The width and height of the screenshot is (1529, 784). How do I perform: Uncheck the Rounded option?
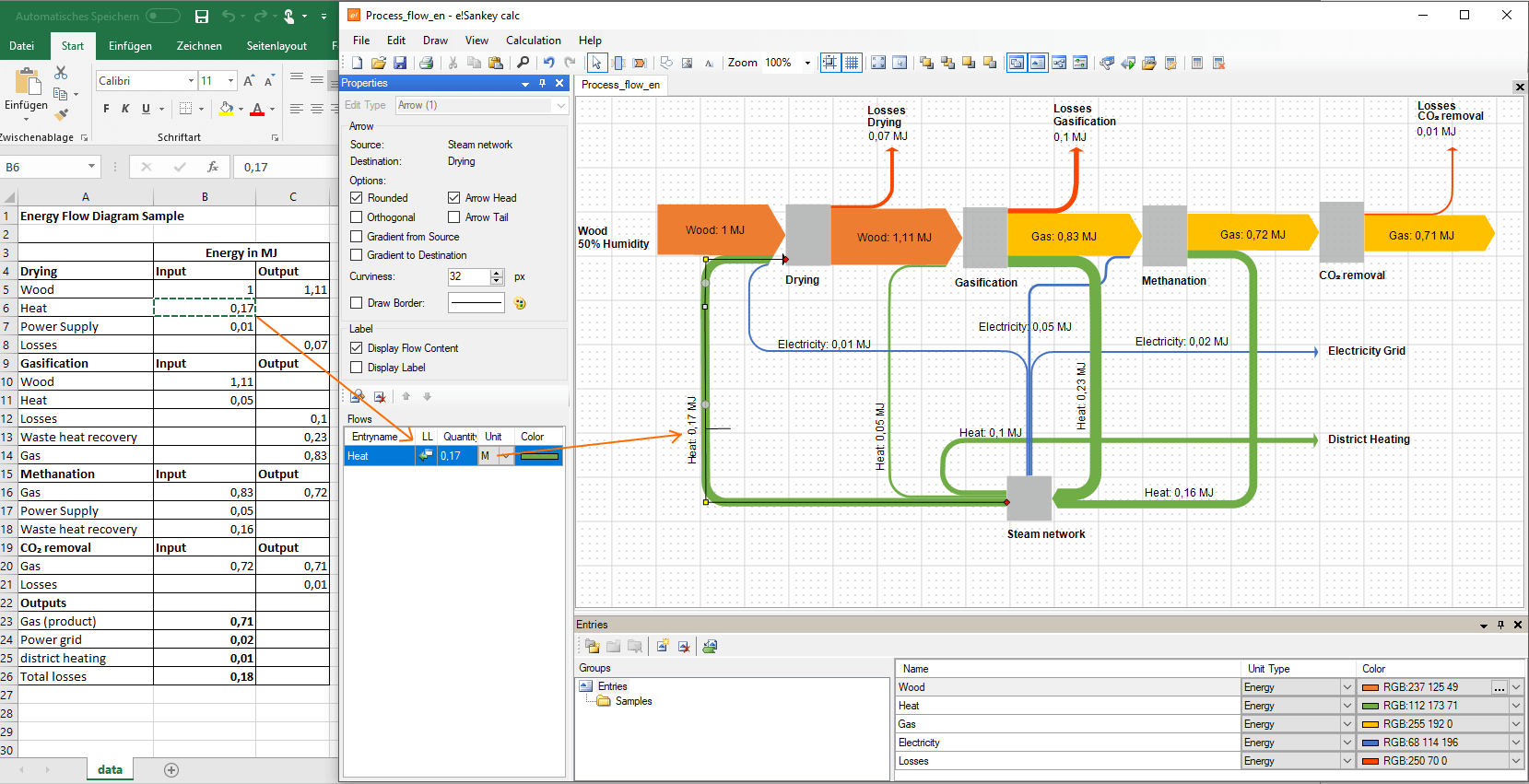pos(357,198)
